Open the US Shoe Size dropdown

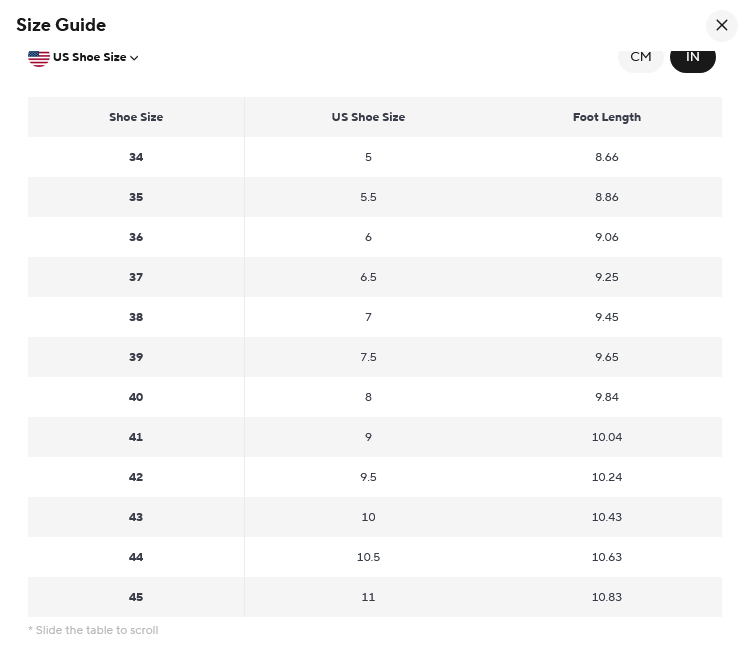(83, 57)
